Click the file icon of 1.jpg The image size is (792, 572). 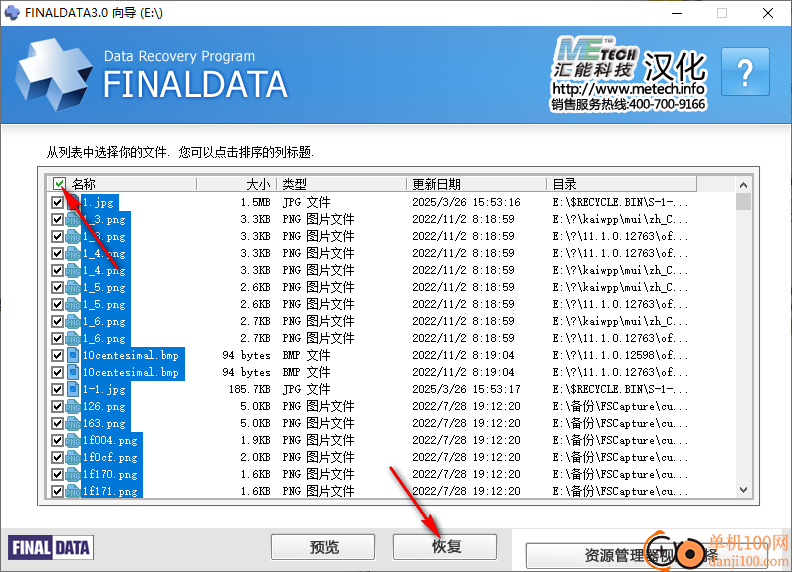coord(73,203)
